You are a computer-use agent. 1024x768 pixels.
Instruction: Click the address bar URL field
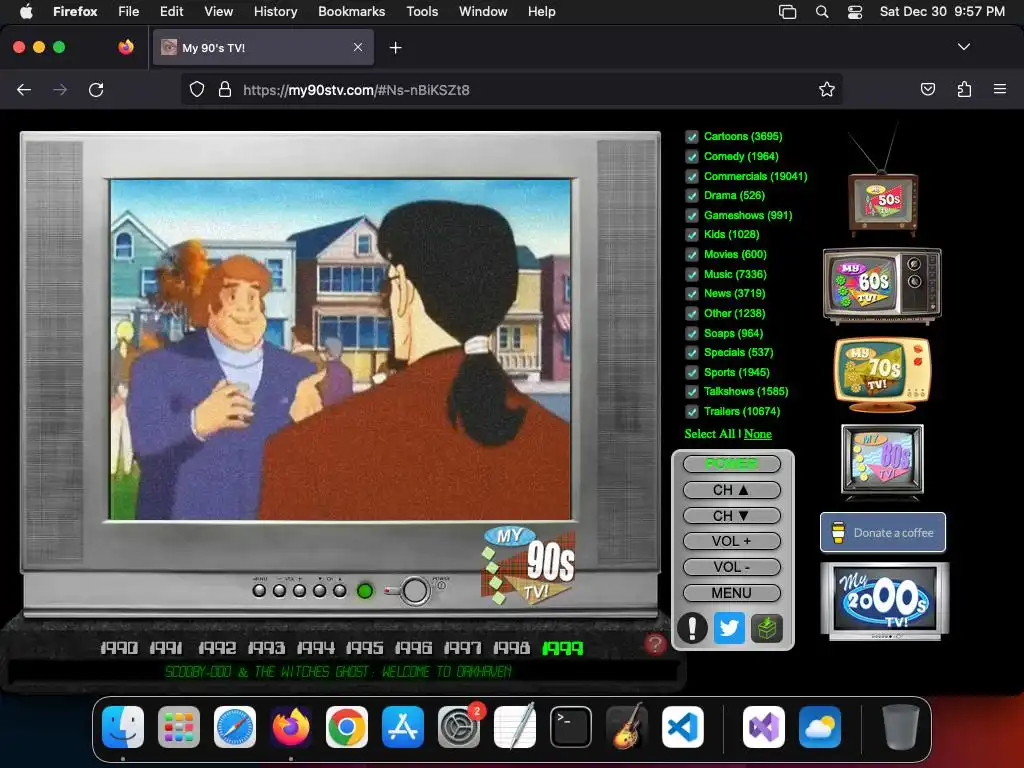[x=511, y=89]
